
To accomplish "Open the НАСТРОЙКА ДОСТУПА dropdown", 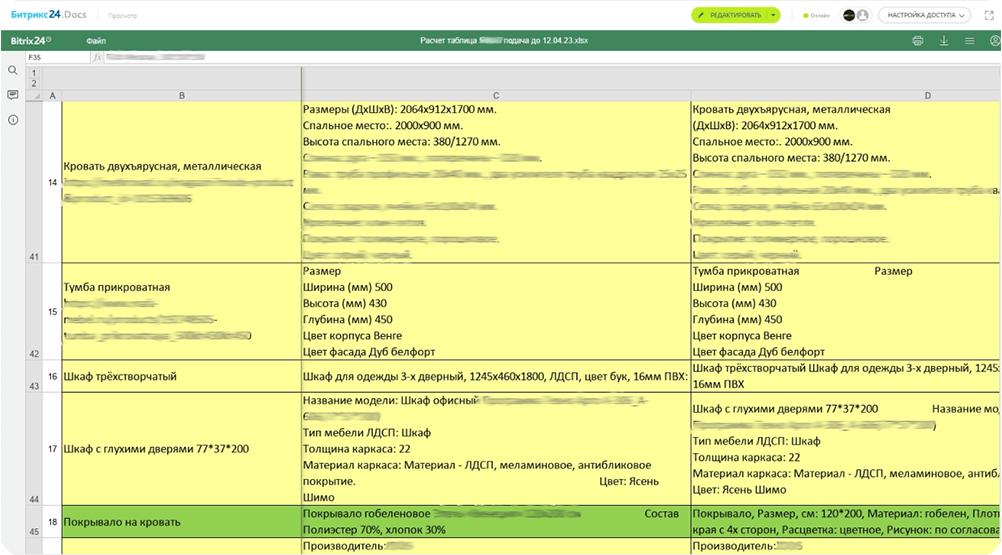I will (x=925, y=15).
